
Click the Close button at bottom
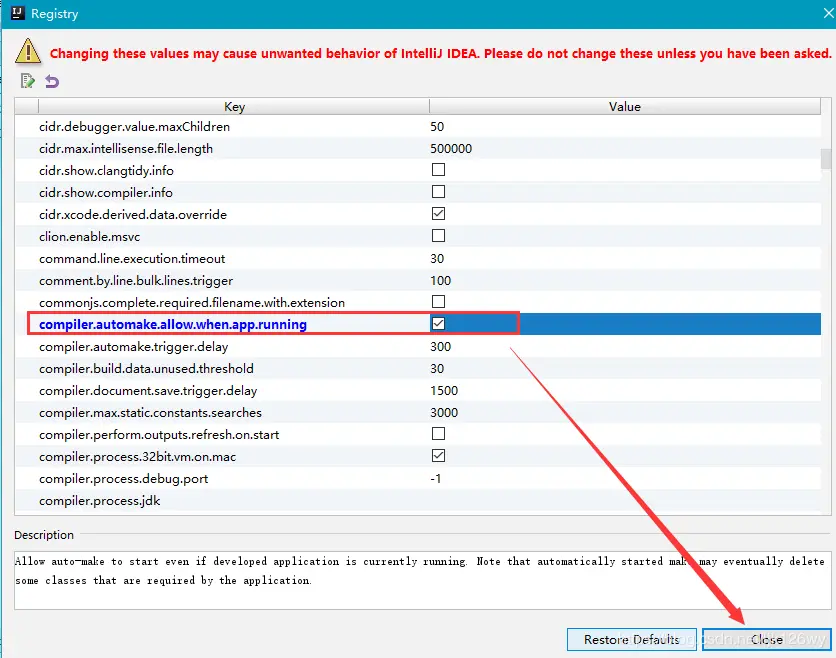(767, 639)
